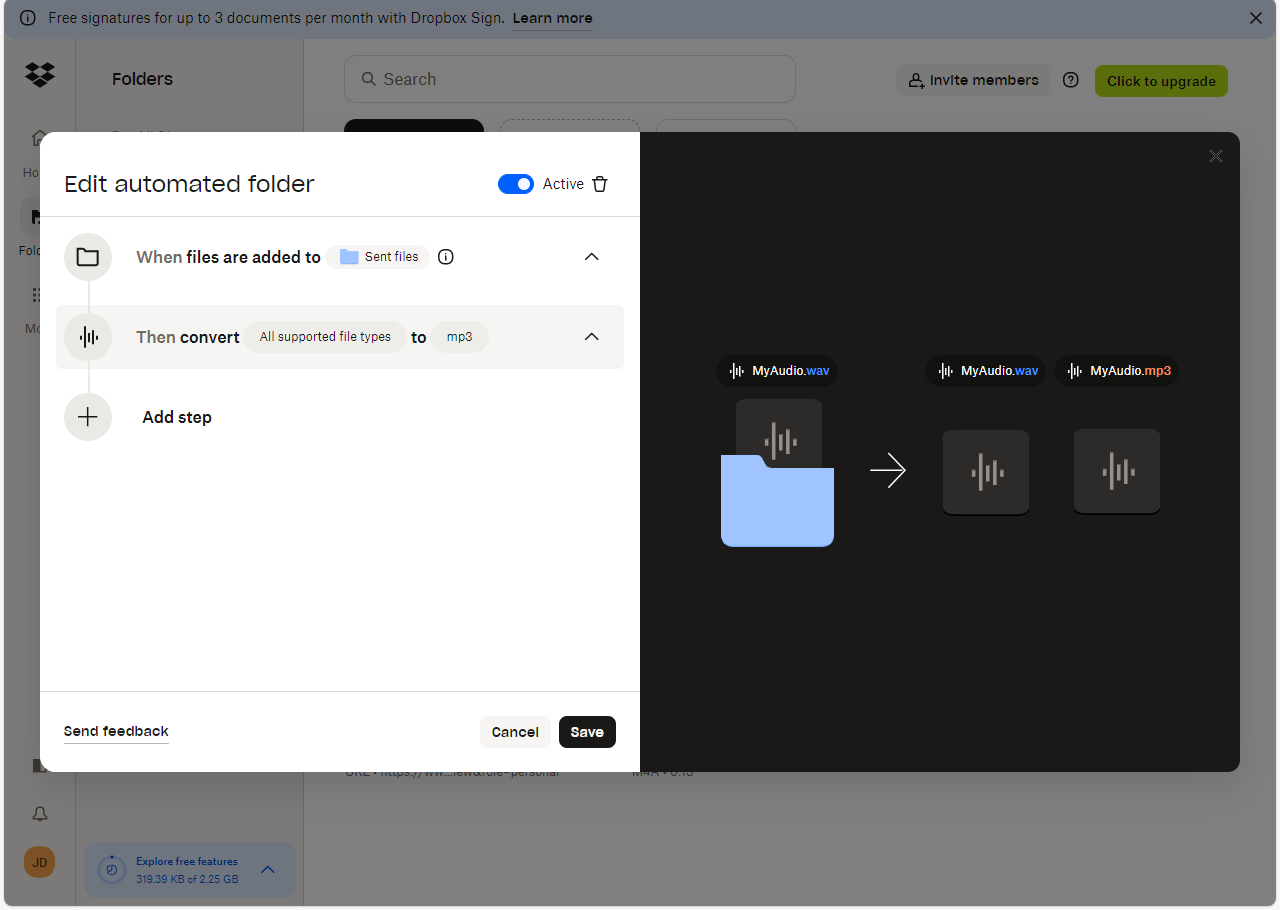1280x910 pixels.
Task: Open the 'All supported file types' dropdown
Action: pyautogui.click(x=325, y=337)
